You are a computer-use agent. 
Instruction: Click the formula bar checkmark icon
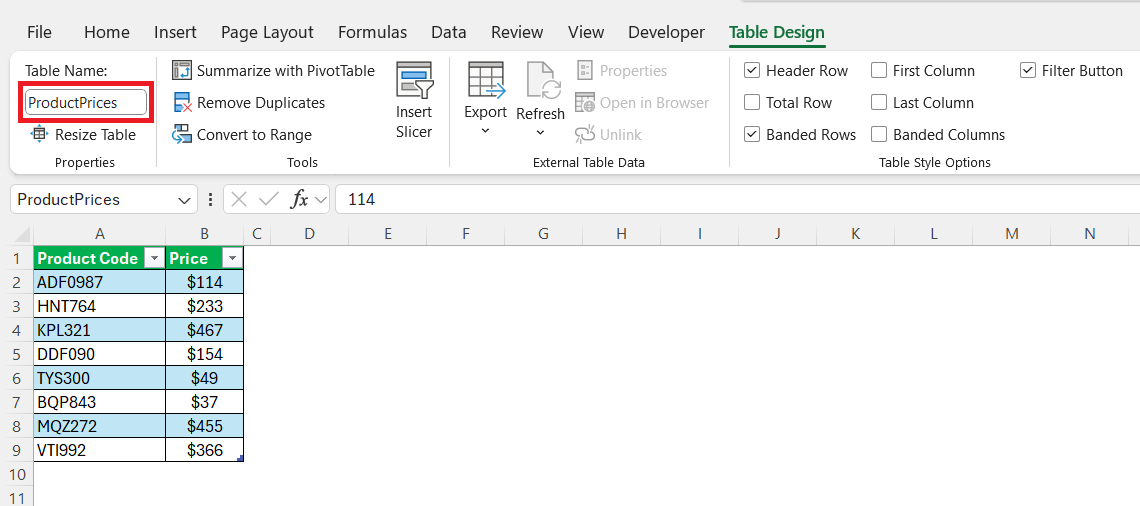click(x=268, y=199)
